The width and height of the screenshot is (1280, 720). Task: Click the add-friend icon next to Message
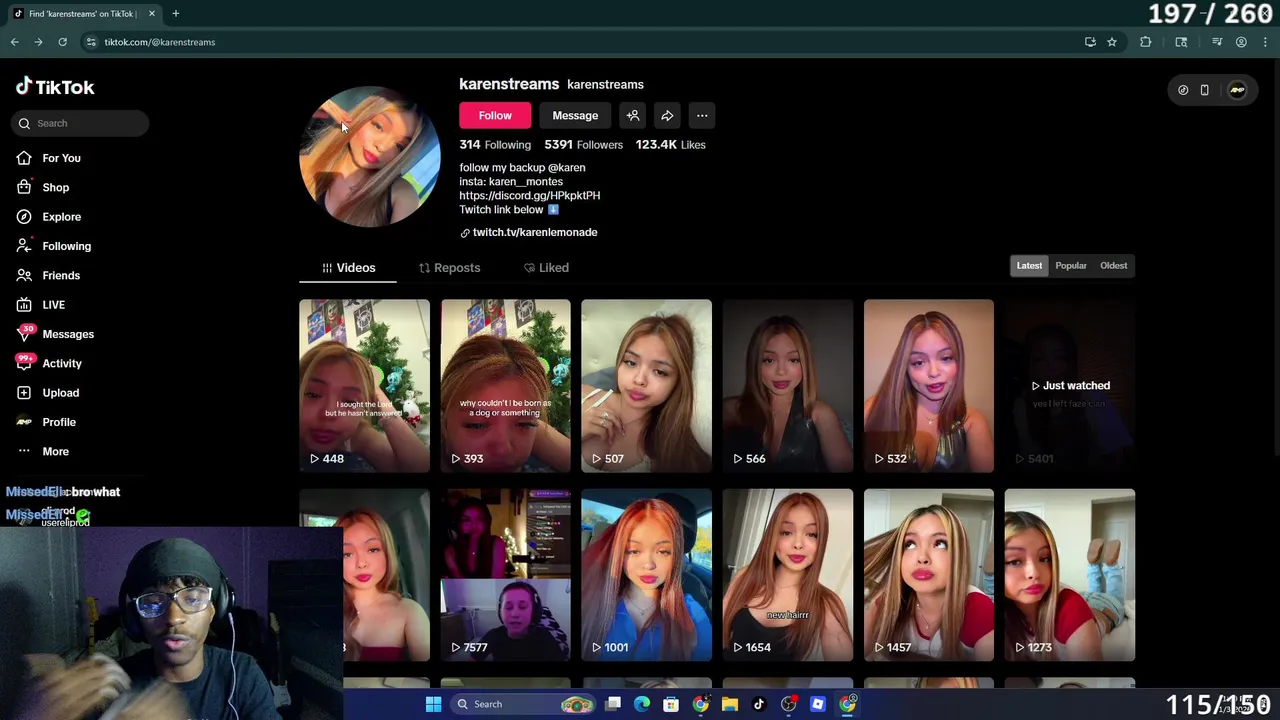tap(633, 115)
